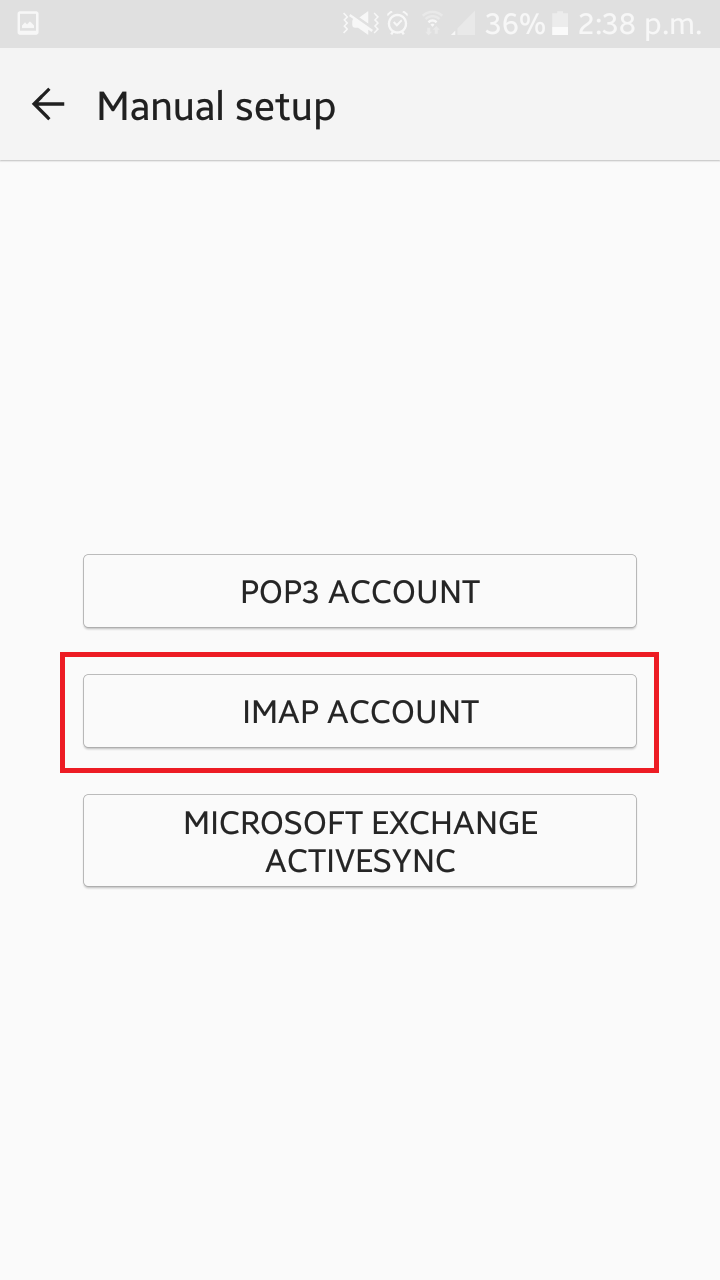Tap the back arrow icon
Screen dimensions: 720x1280
(x=48, y=104)
